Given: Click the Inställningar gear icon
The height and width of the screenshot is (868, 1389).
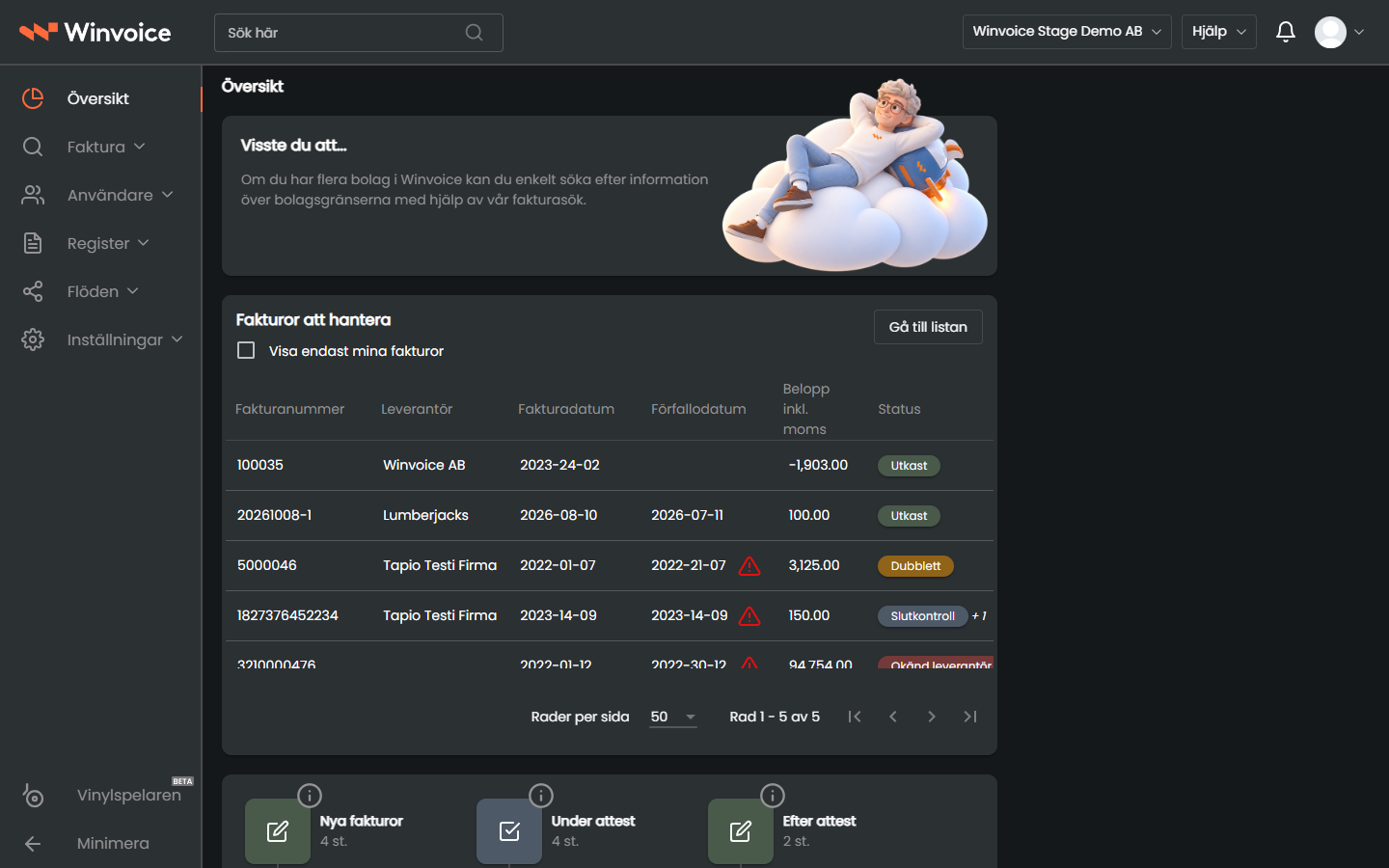Looking at the screenshot, I should [33, 339].
